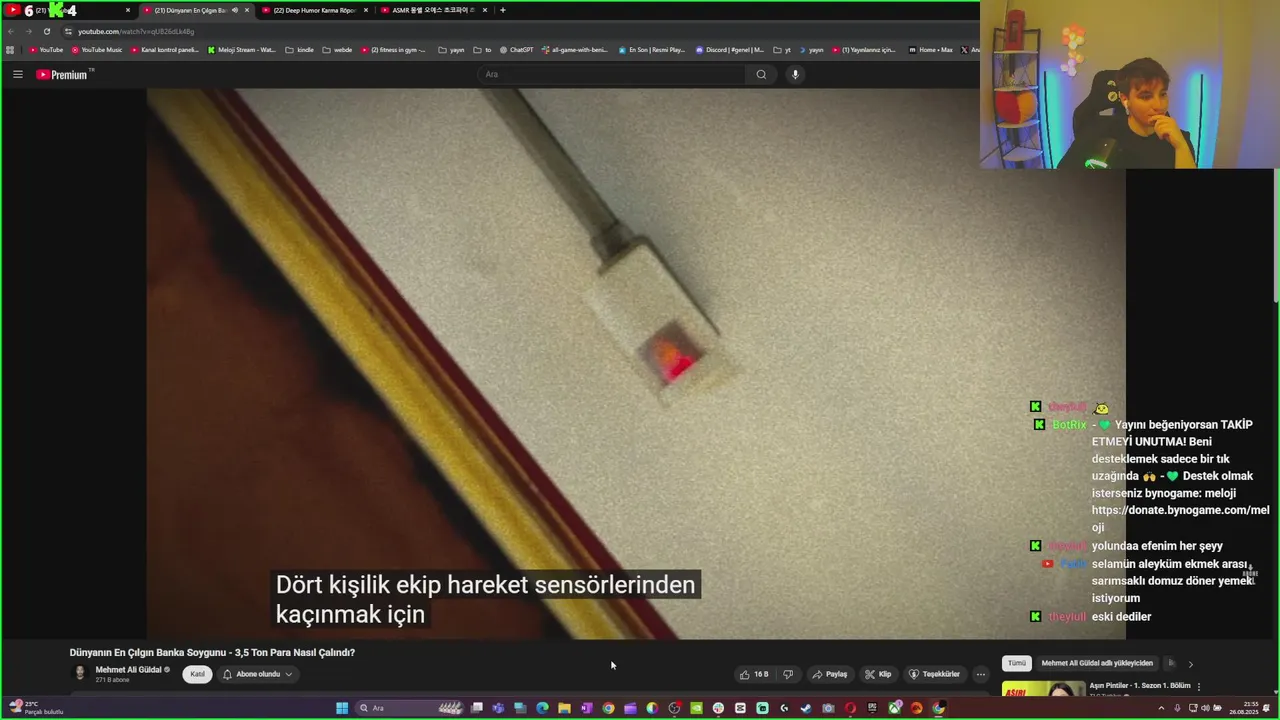Screen dimensions: 1280x720
Task: Open the 'ChatGPT' bookmark
Action: (516, 49)
